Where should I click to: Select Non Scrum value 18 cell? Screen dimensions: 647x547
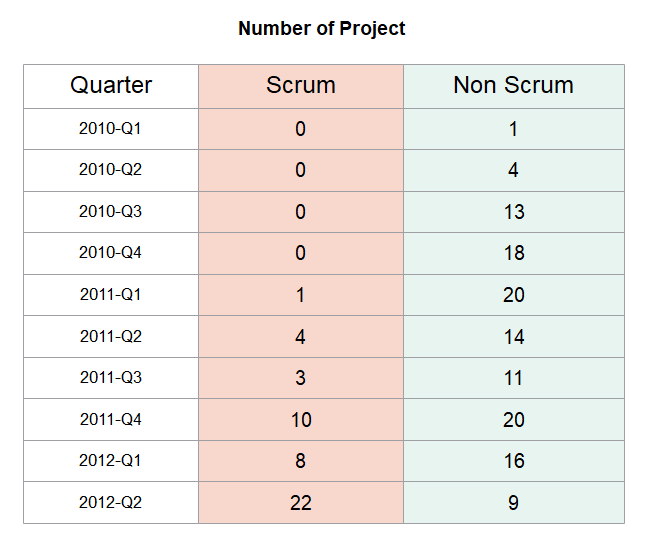tap(513, 253)
